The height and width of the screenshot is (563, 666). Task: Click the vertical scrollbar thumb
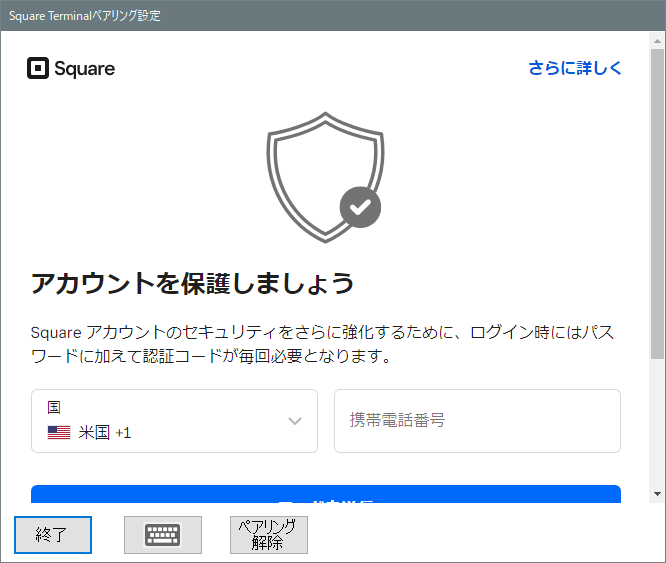point(657,200)
